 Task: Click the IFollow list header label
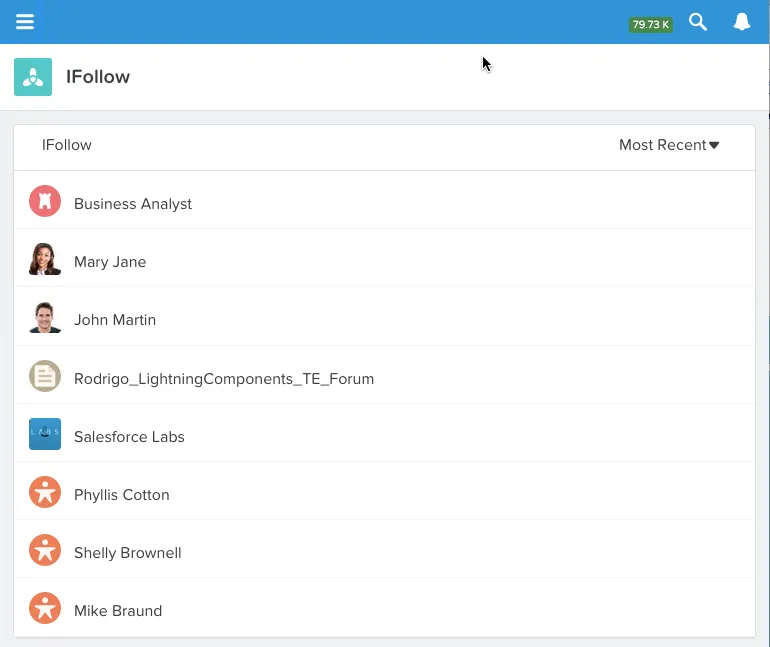pos(67,145)
